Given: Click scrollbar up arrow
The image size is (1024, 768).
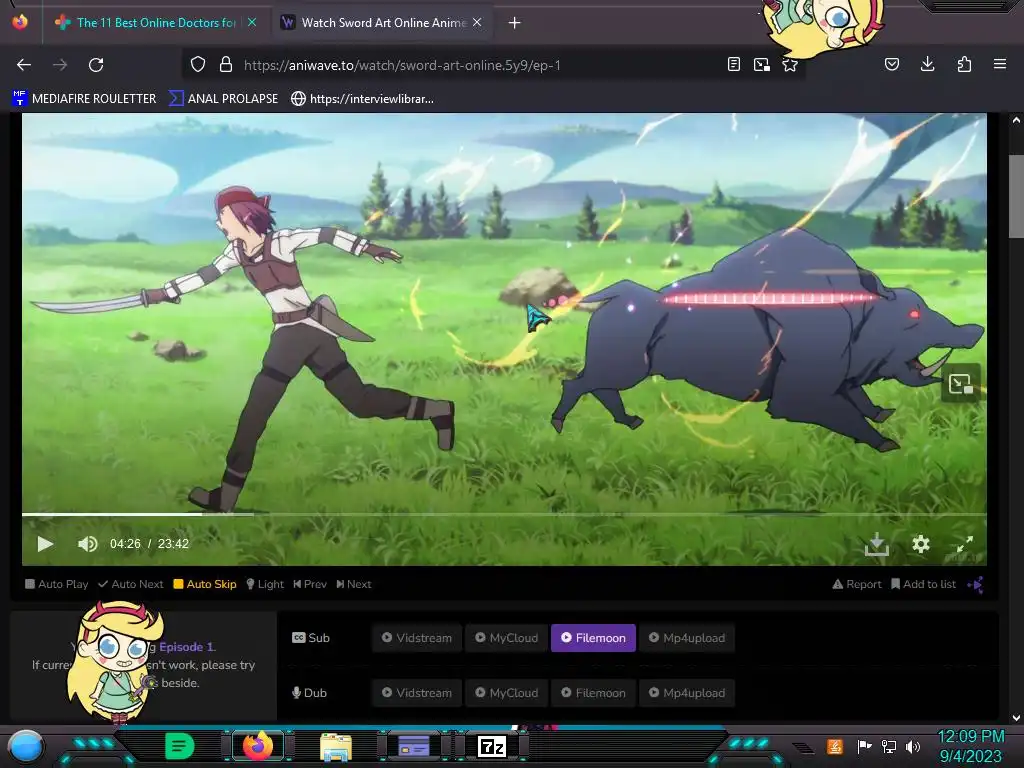Looking at the screenshot, I should click(1016, 120).
